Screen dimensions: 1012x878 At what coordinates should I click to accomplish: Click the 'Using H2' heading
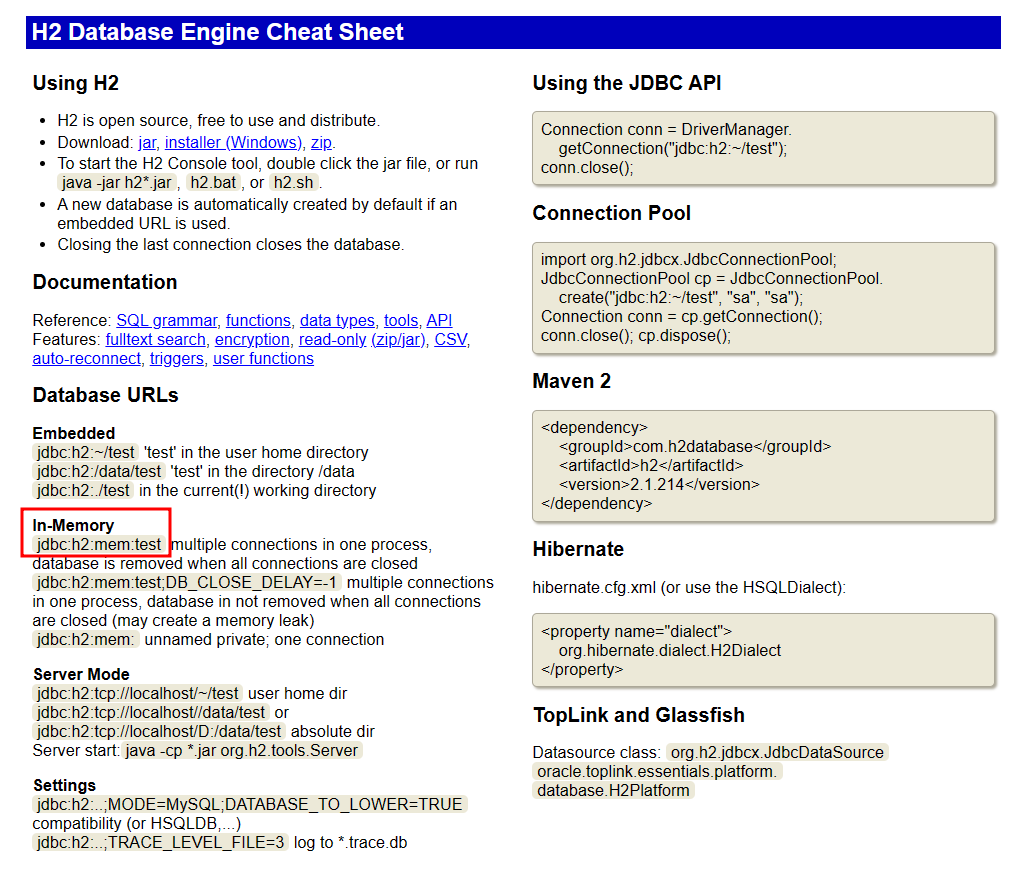pyautogui.click(x=76, y=83)
